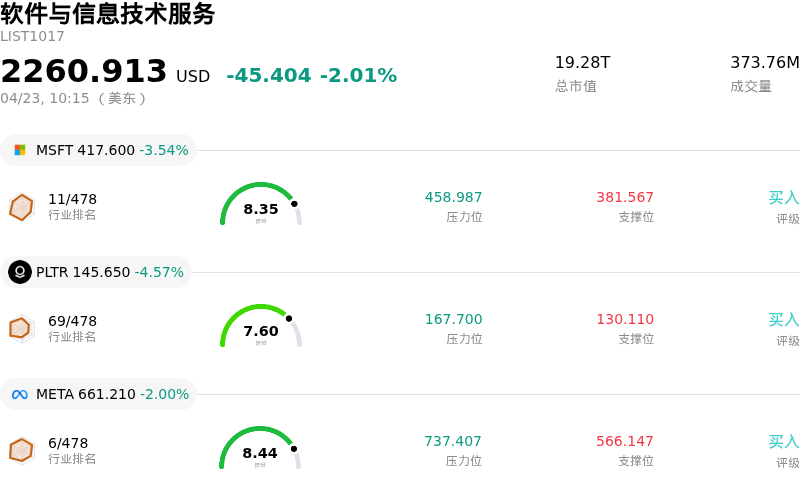Click the Microsoft logo icon

tap(20, 150)
